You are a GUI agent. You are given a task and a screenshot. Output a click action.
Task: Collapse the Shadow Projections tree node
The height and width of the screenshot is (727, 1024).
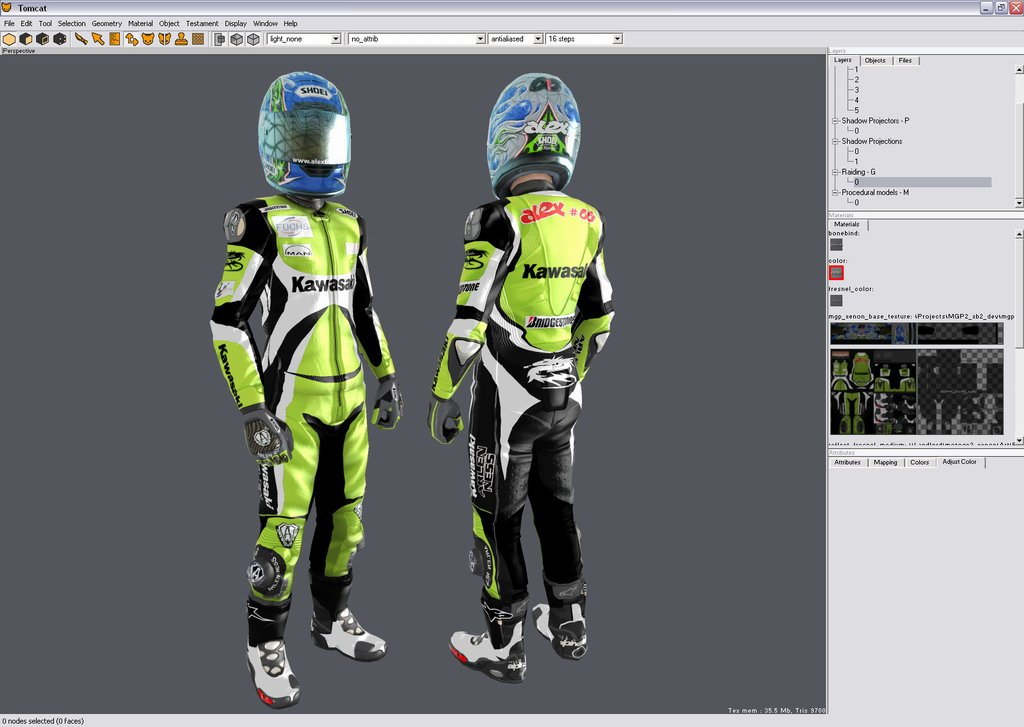[x=835, y=141]
